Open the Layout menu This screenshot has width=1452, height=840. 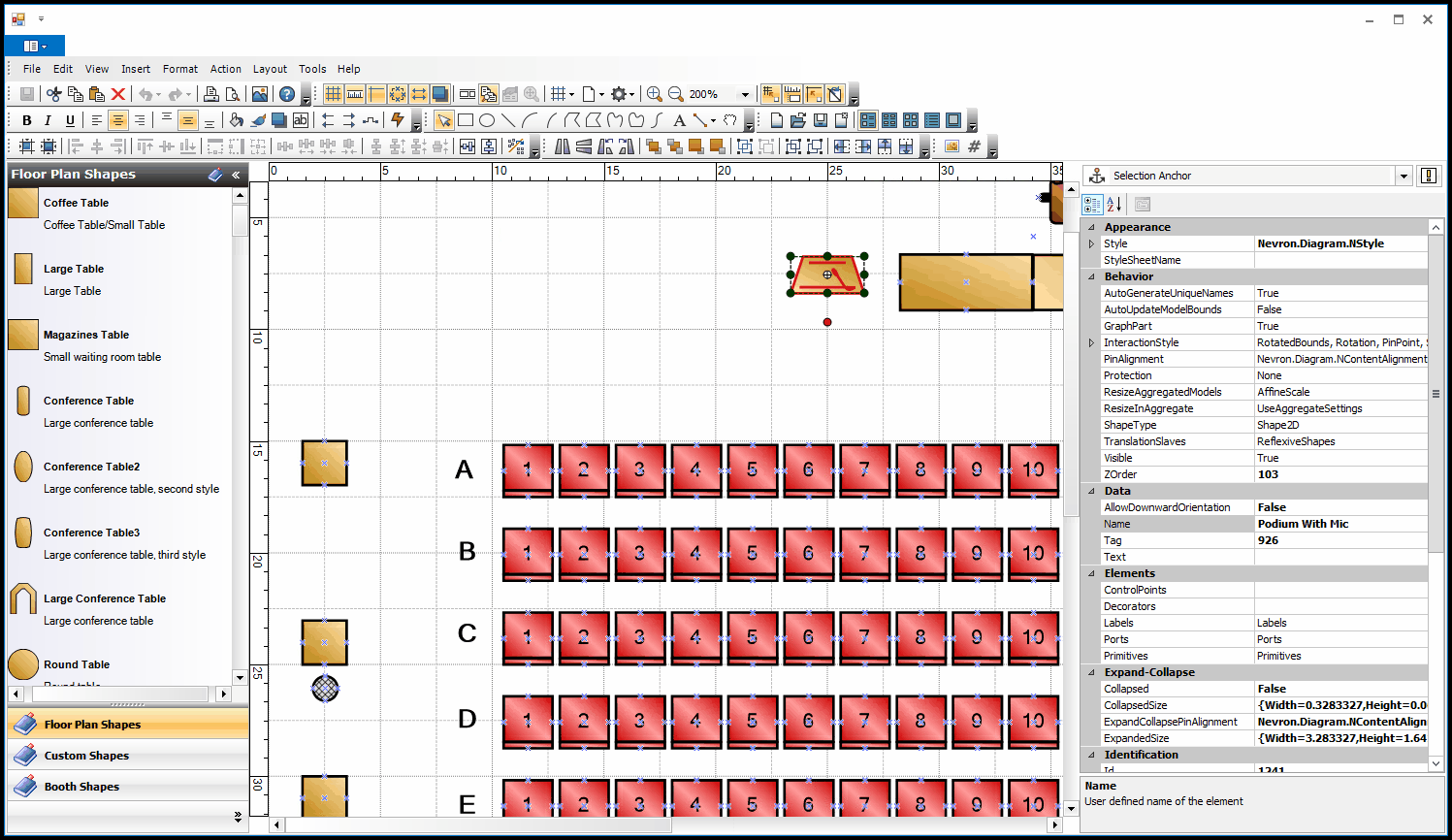270,69
